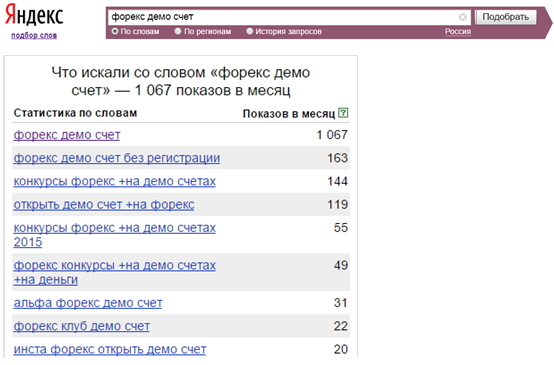Open the Россия region selector

(x=458, y=31)
